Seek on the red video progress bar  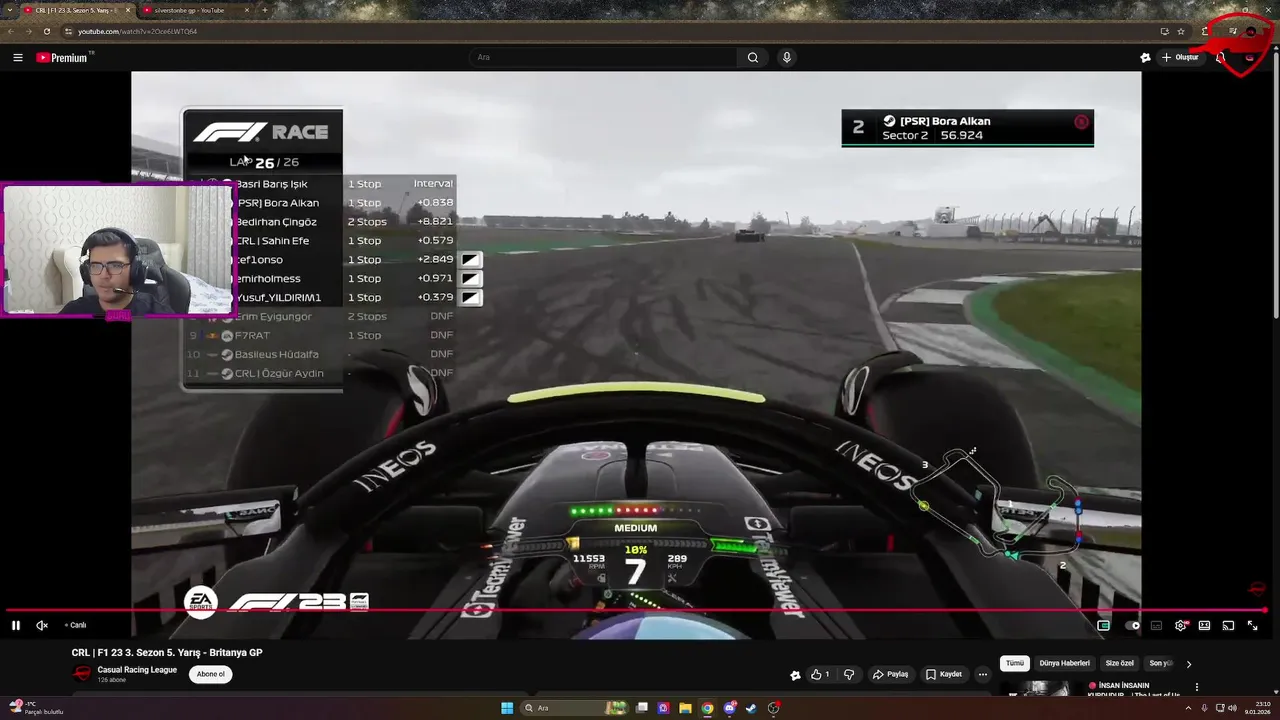[x=635, y=610]
